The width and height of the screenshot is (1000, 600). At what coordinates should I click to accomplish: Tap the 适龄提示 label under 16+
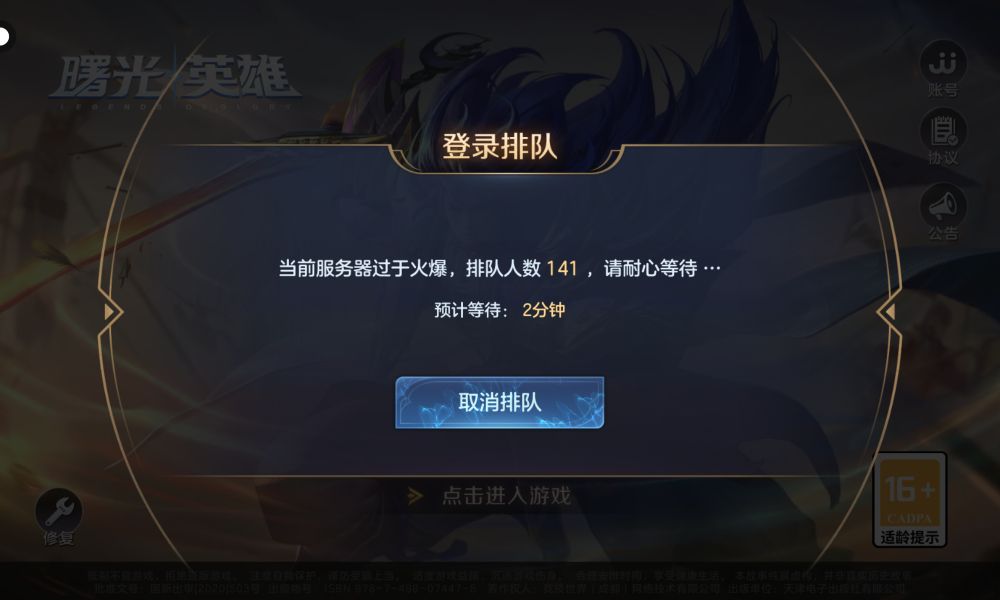pyautogui.click(x=909, y=538)
